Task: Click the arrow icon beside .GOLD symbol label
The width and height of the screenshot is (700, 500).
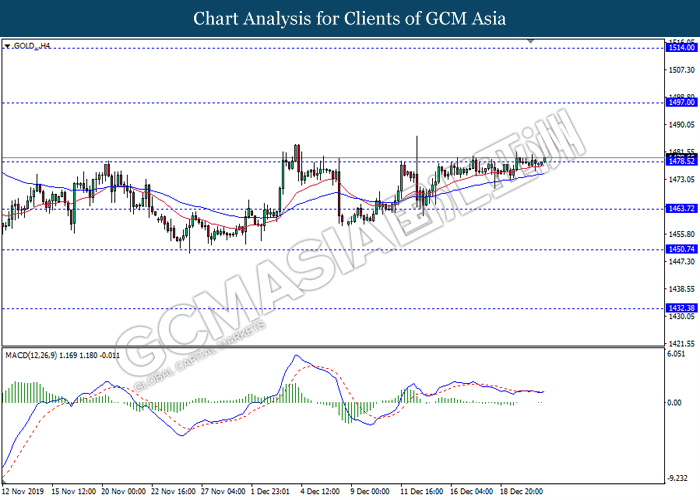Action: tap(7, 46)
